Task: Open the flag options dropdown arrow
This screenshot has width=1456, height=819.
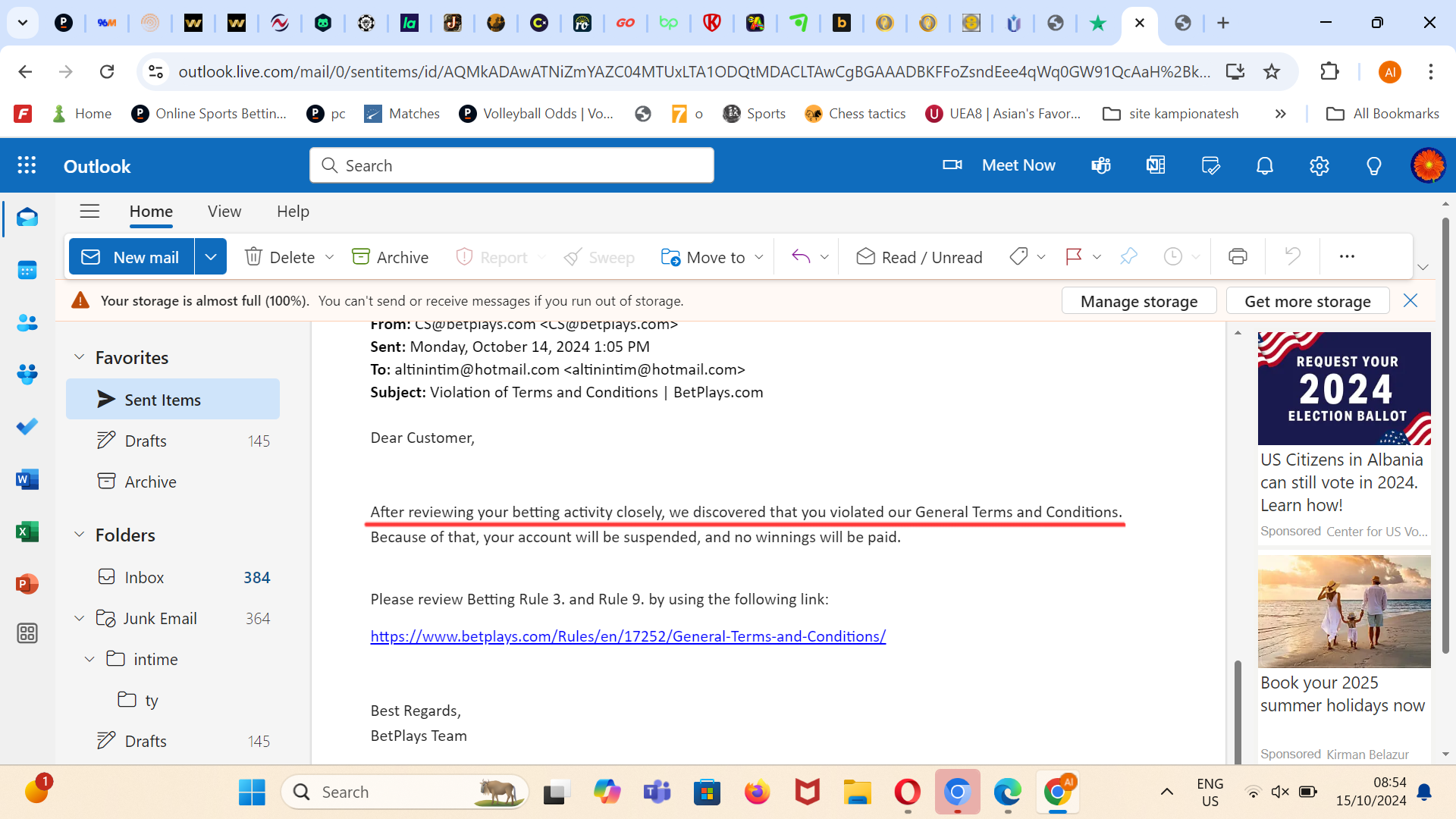Action: pos(1097,257)
